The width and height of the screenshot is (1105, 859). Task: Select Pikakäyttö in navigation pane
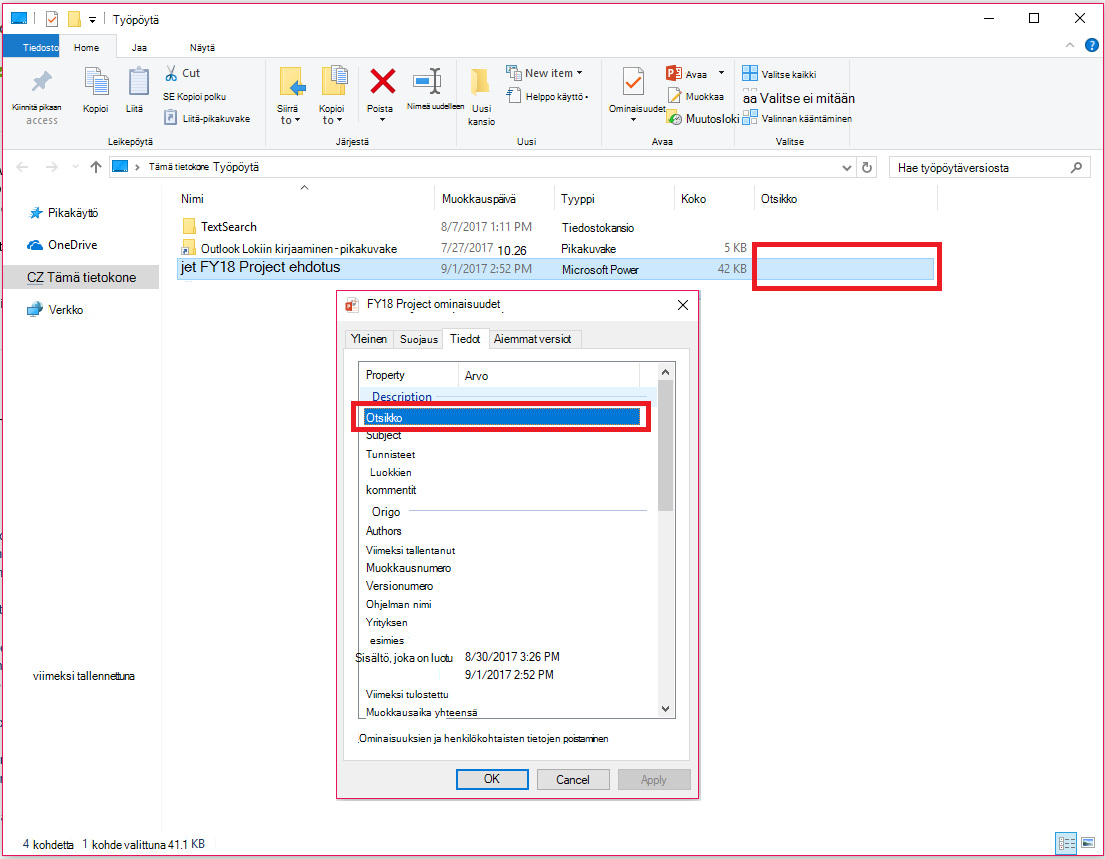click(x=64, y=213)
